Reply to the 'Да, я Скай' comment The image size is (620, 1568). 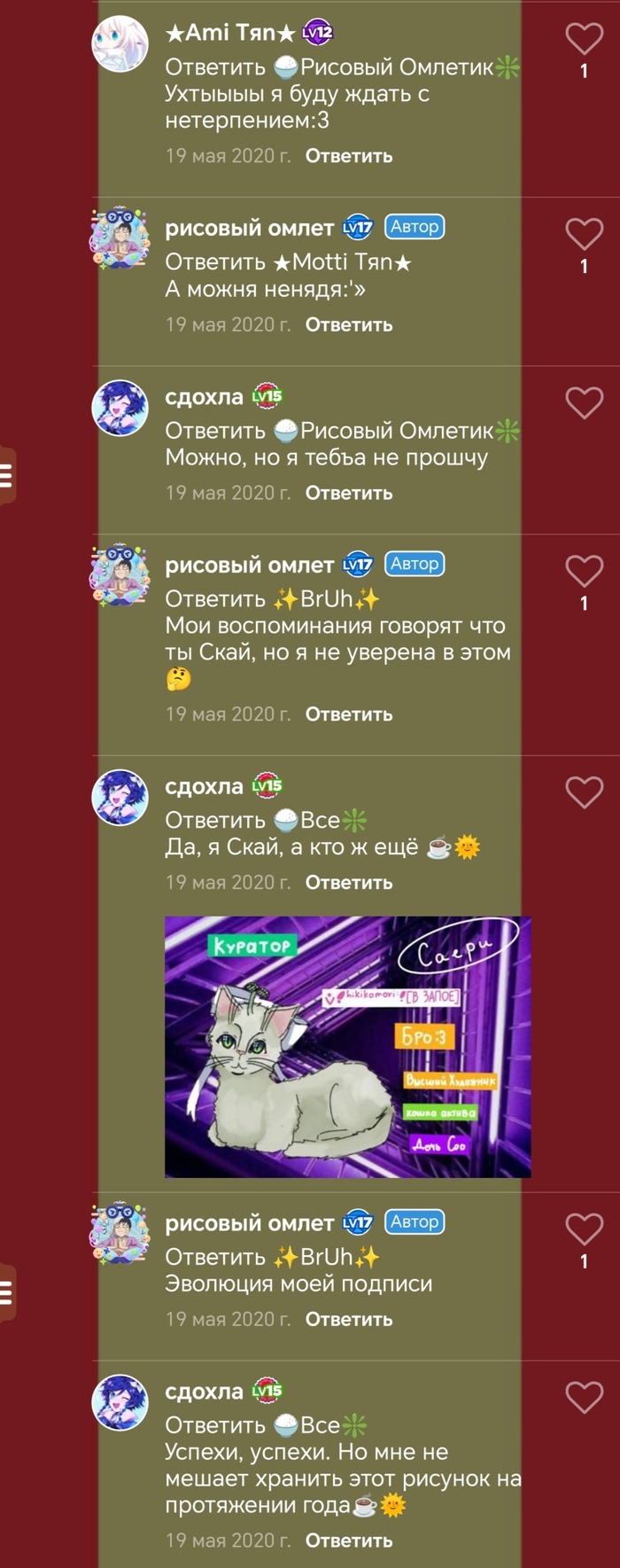[x=349, y=883]
